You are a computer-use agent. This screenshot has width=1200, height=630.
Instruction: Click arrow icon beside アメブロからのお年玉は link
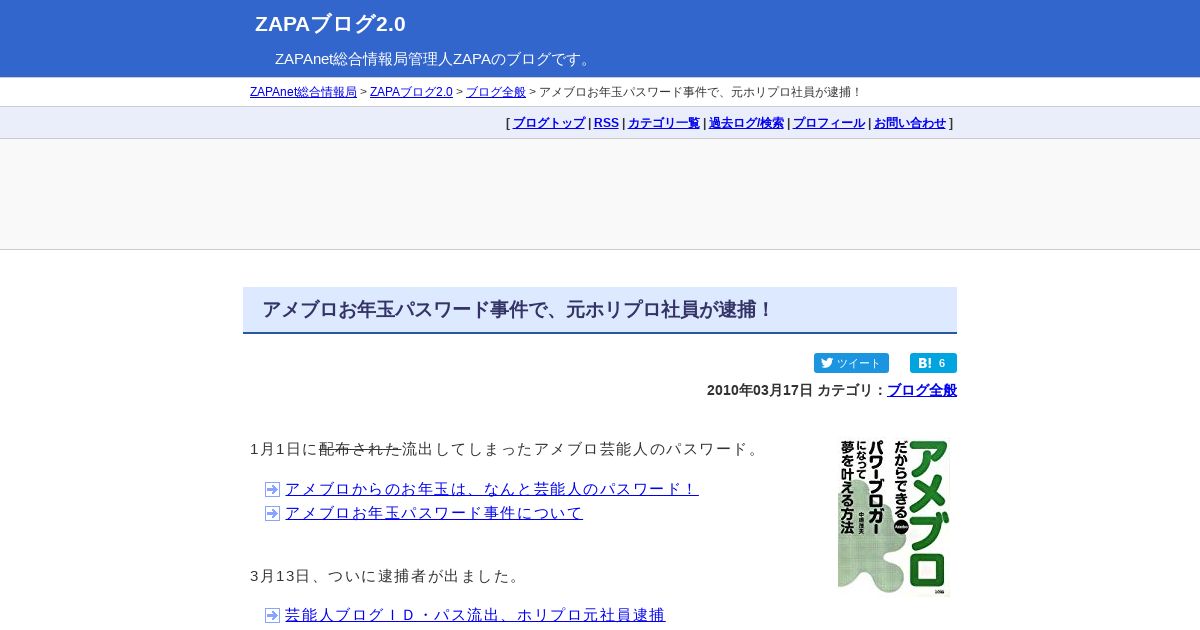tap(272, 489)
